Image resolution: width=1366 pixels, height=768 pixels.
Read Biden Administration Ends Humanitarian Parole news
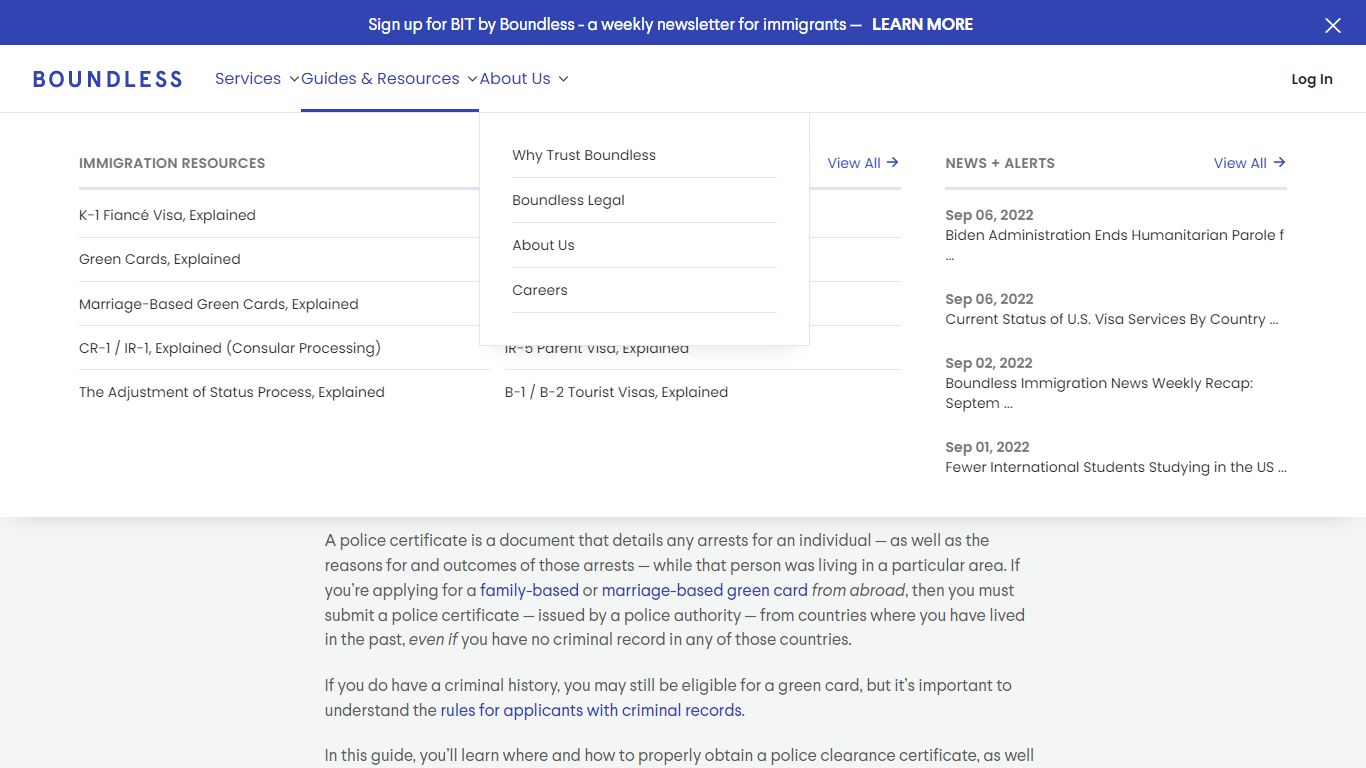pos(1115,245)
